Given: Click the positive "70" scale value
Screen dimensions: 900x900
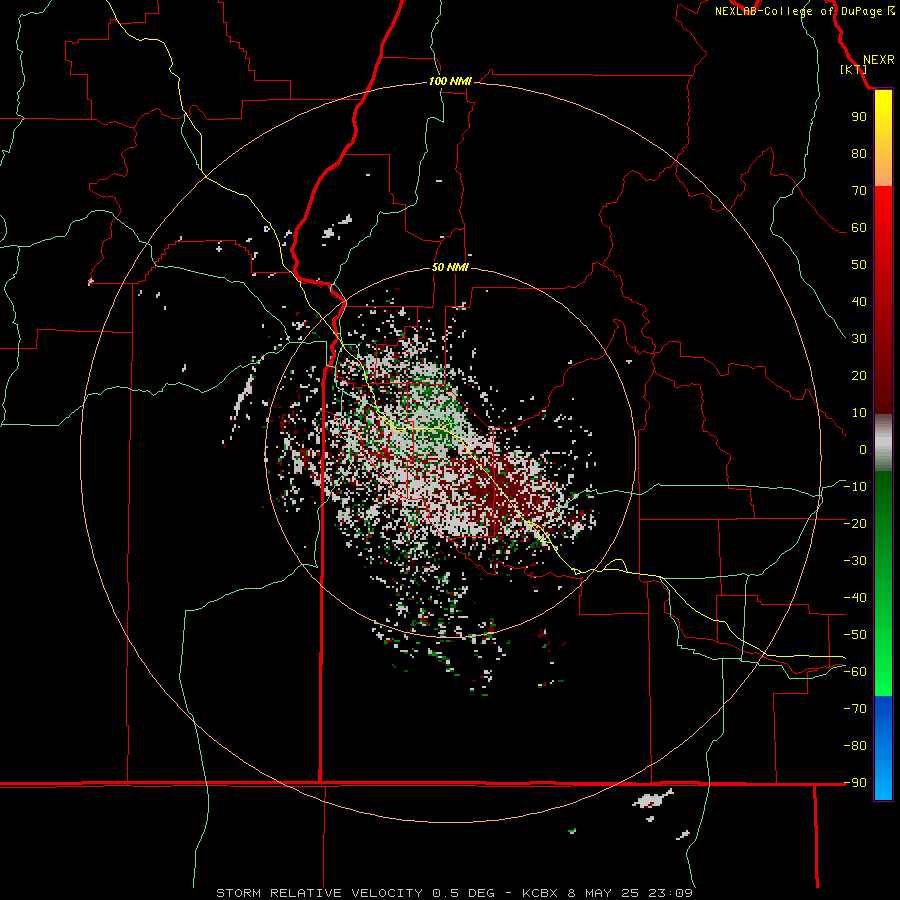Looking at the screenshot, I should 859,191.
